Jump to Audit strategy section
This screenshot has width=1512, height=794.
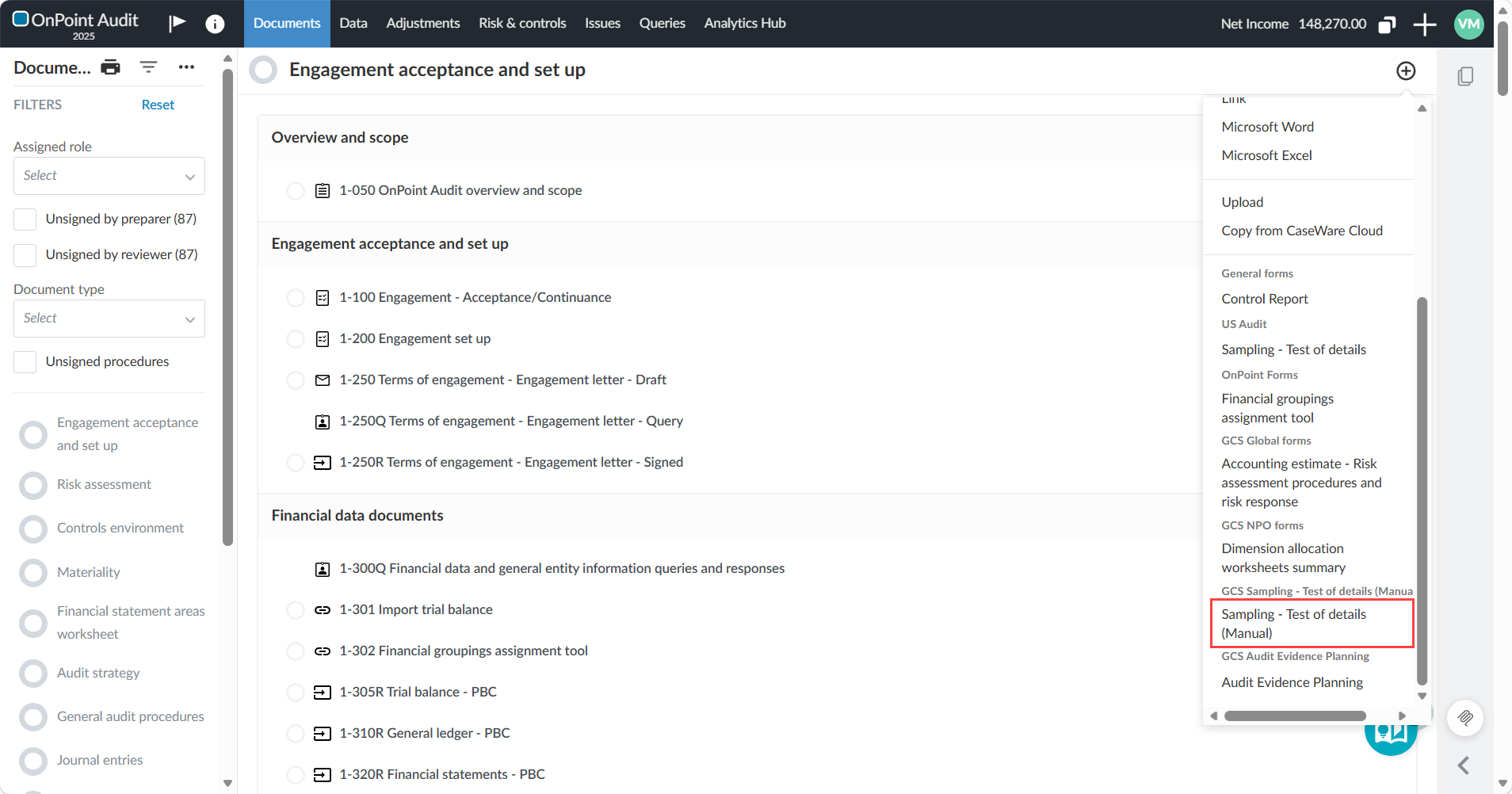pyautogui.click(x=98, y=674)
